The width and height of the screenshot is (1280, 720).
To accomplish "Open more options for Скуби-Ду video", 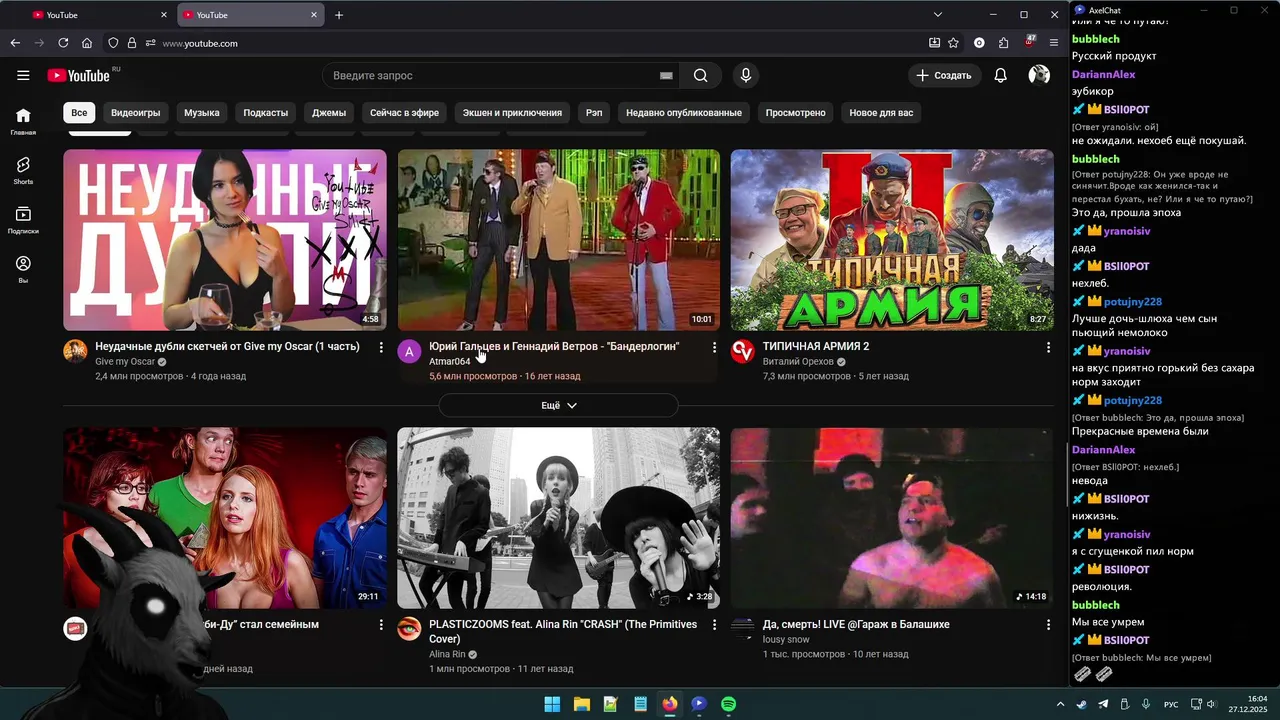I will coord(381,624).
